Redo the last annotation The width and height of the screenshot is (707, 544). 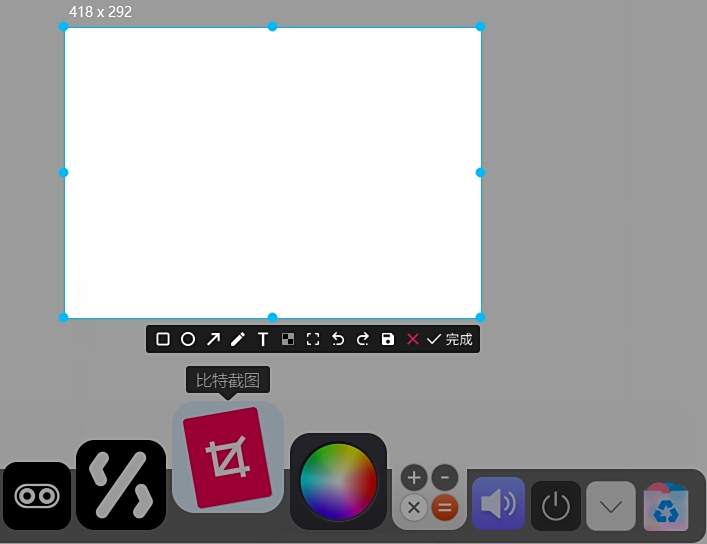pyautogui.click(x=363, y=339)
